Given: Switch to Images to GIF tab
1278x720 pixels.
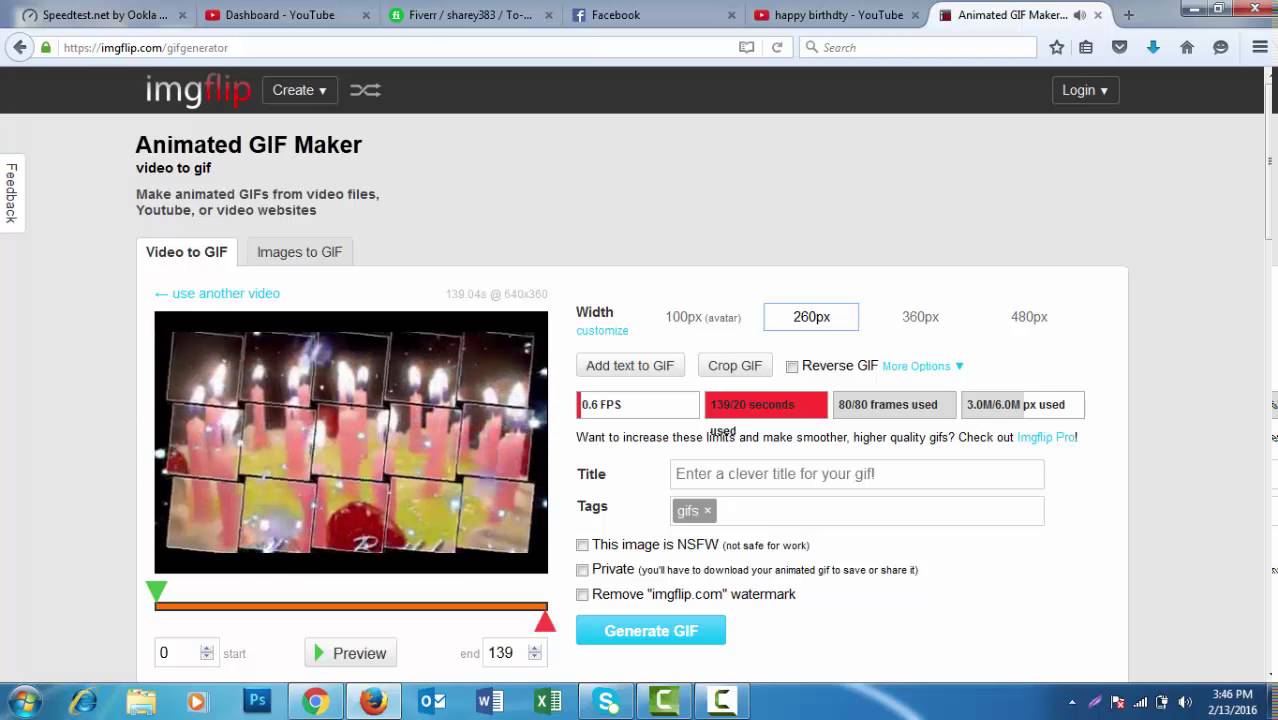Looking at the screenshot, I should pyautogui.click(x=300, y=252).
